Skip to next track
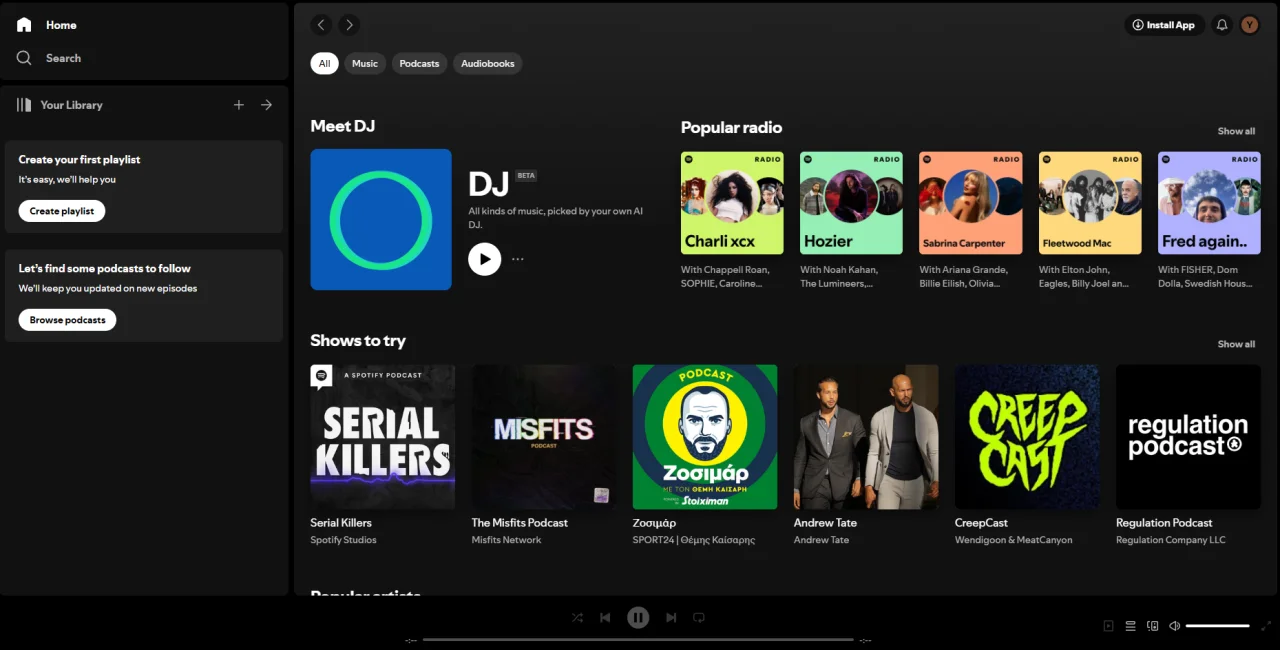 [x=671, y=618]
